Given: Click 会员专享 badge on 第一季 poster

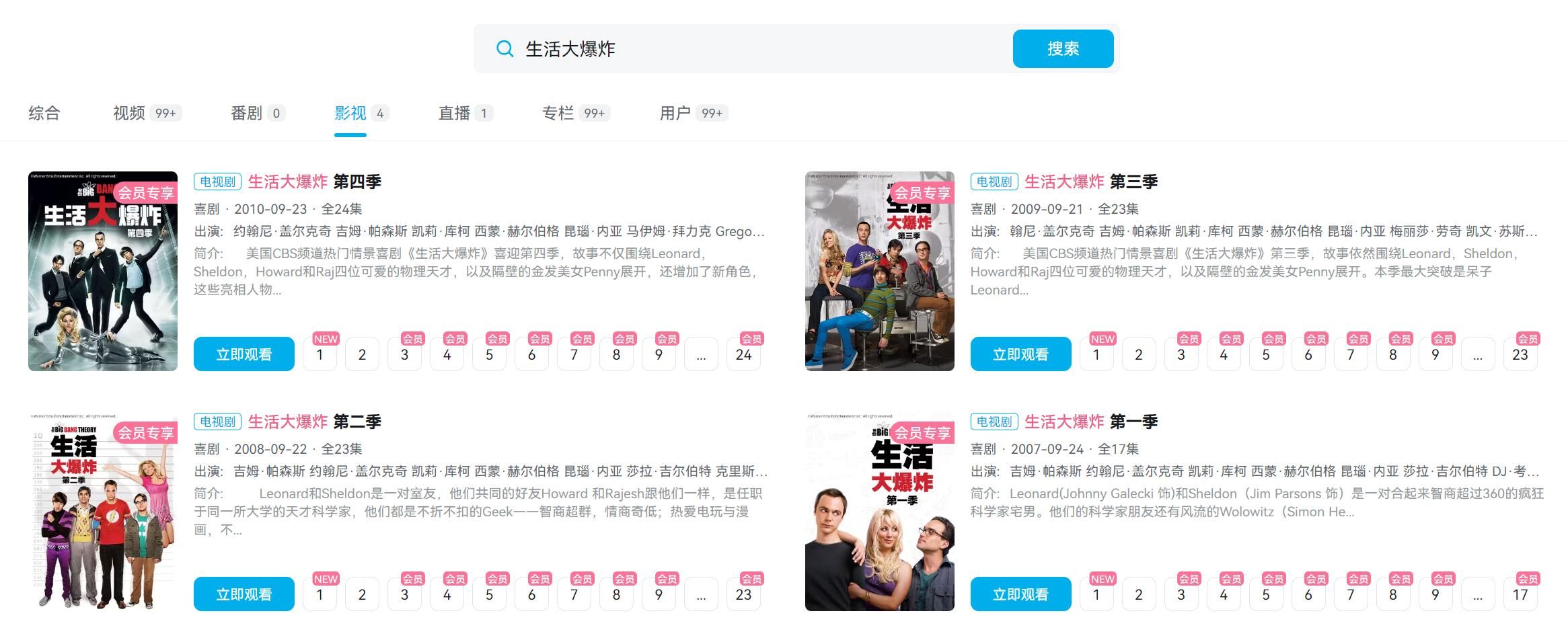Looking at the screenshot, I should 922,433.
